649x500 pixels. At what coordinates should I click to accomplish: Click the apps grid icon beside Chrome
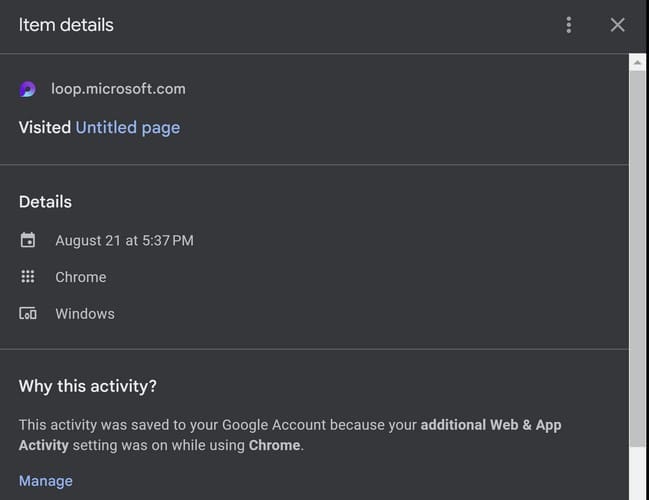pos(28,277)
